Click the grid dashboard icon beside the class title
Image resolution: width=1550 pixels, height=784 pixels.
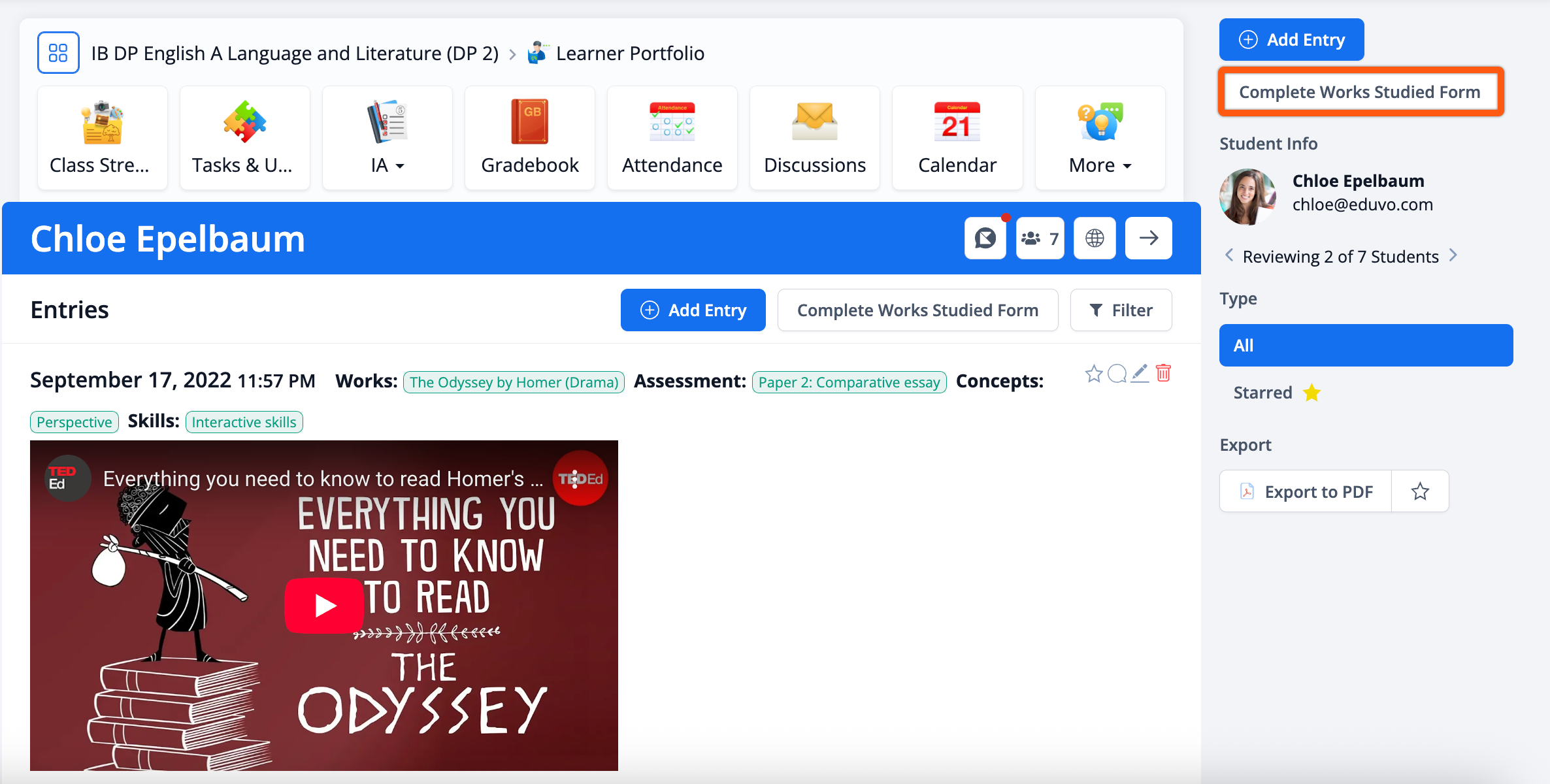point(58,53)
